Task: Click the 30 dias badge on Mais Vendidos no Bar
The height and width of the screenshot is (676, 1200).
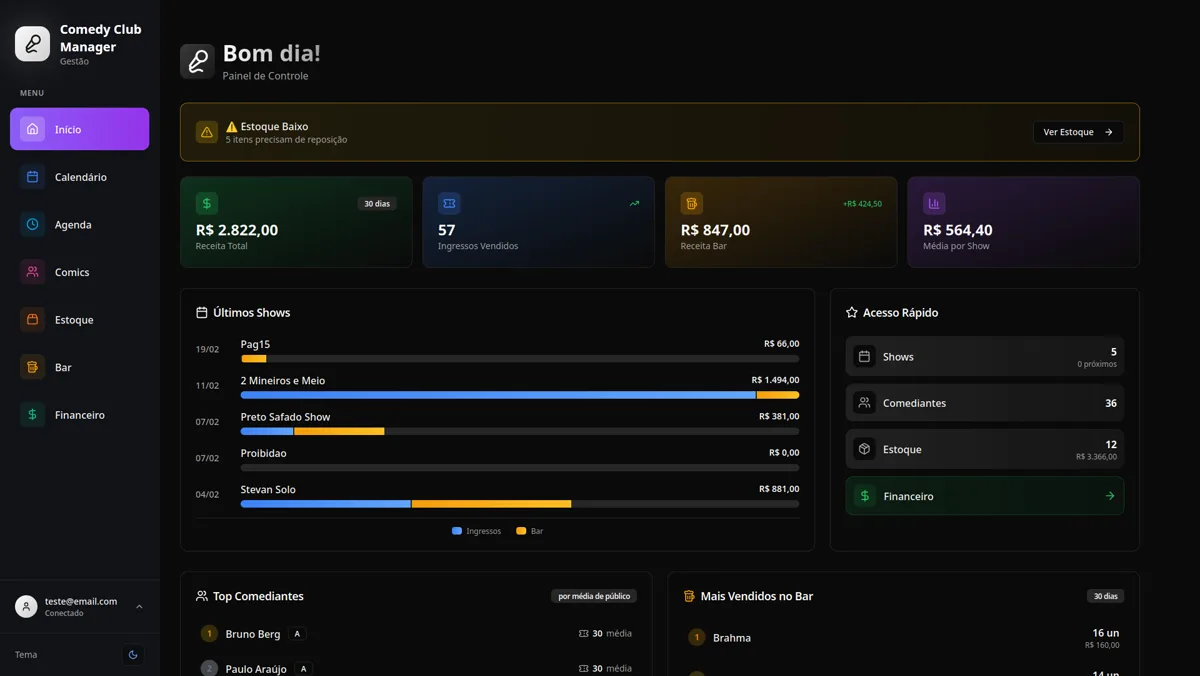Action: pos(1106,596)
